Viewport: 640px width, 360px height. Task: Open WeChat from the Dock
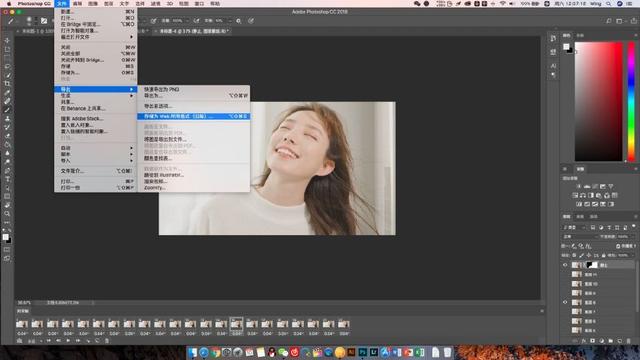pos(283,352)
